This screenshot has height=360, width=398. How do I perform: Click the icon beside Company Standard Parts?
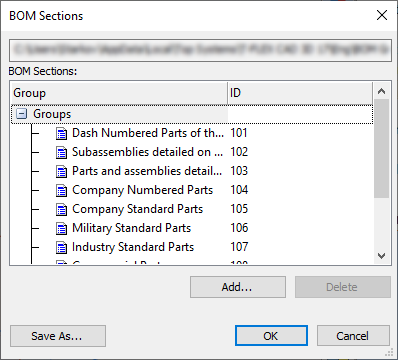[x=61, y=209]
